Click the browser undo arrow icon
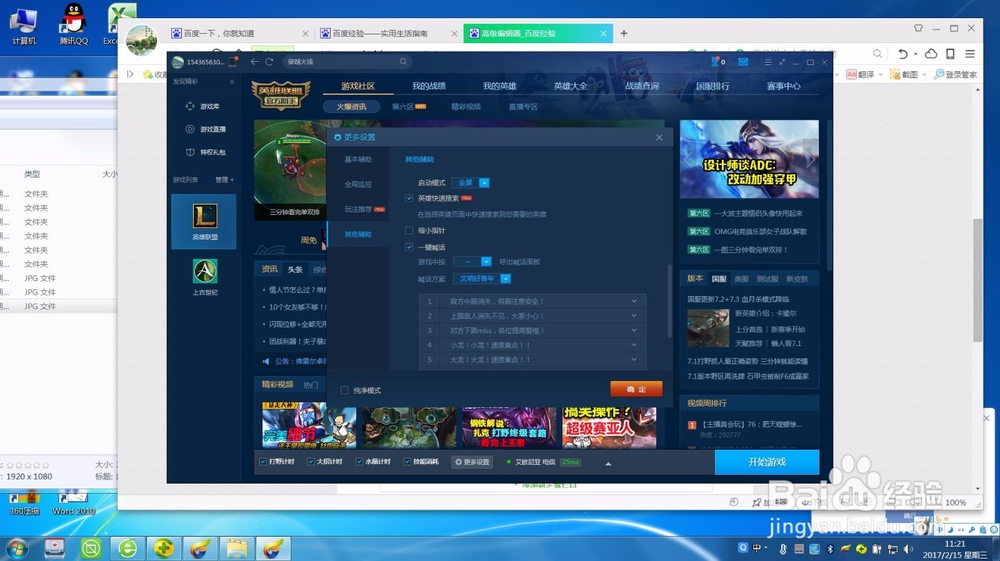 click(902, 54)
